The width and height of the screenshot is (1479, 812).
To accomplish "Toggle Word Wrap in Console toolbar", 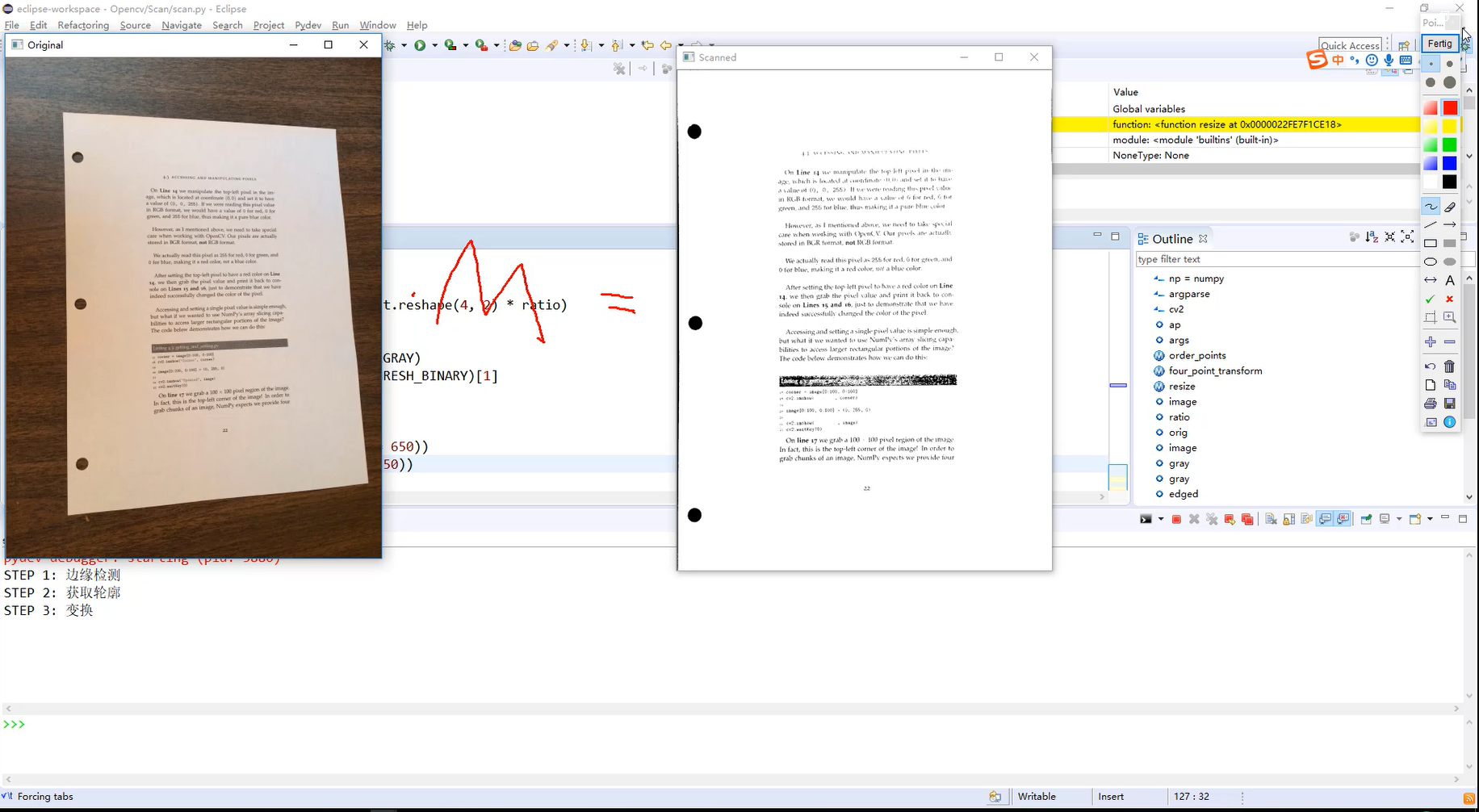I will coord(1306,519).
